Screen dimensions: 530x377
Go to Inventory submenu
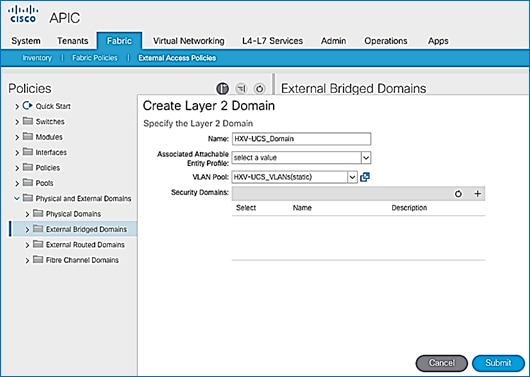coord(37,58)
